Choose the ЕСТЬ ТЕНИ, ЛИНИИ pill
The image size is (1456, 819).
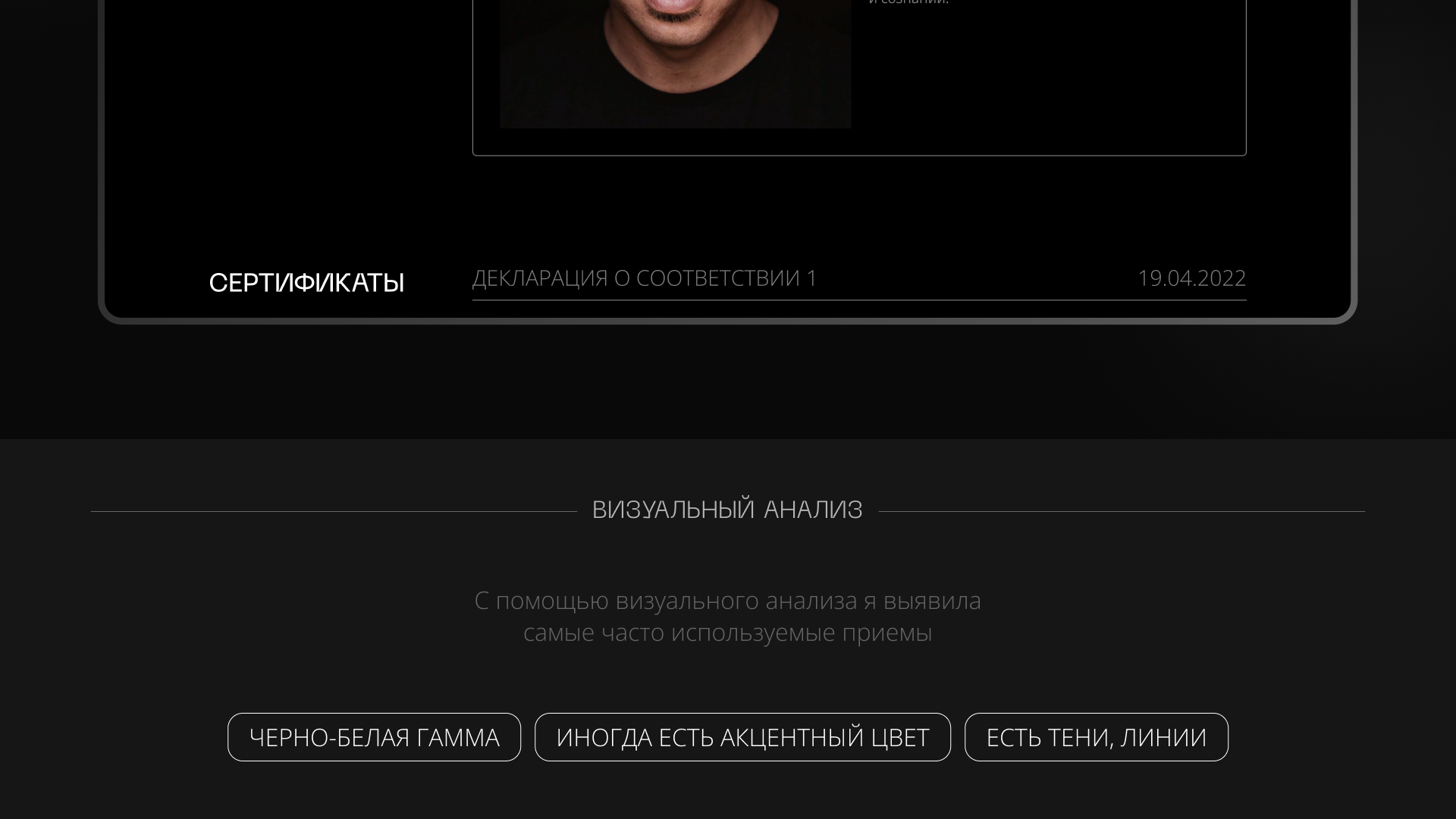(x=1097, y=737)
